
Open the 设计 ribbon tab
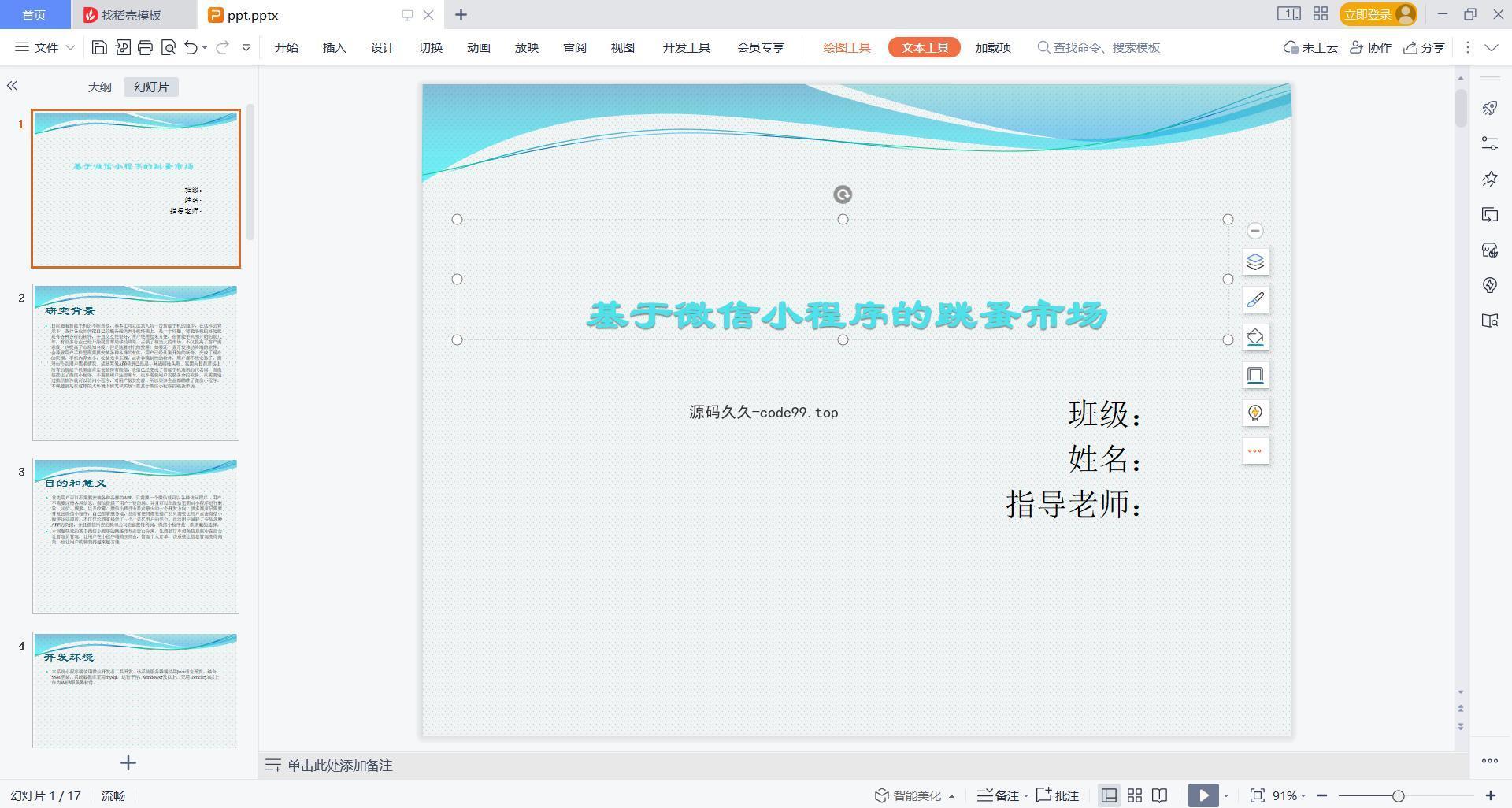(x=383, y=47)
